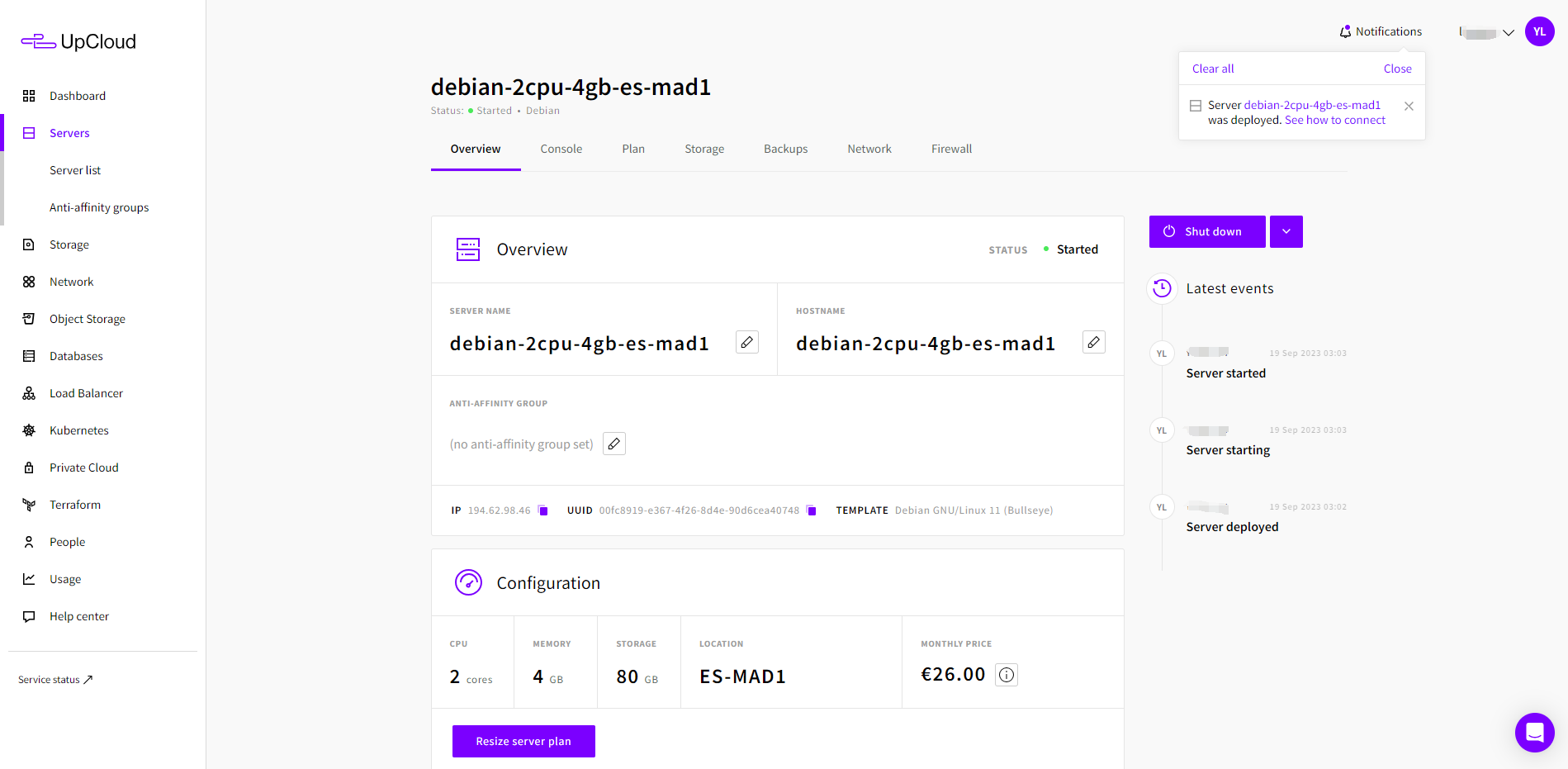Viewport: 1568px width, 769px height.
Task: Copy the server UUID to clipboard
Action: 812,510
